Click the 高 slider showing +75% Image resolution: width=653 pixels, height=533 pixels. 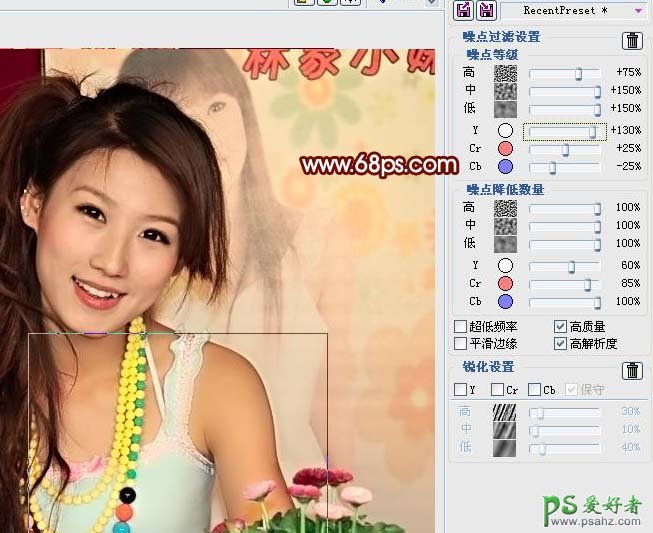(564, 73)
